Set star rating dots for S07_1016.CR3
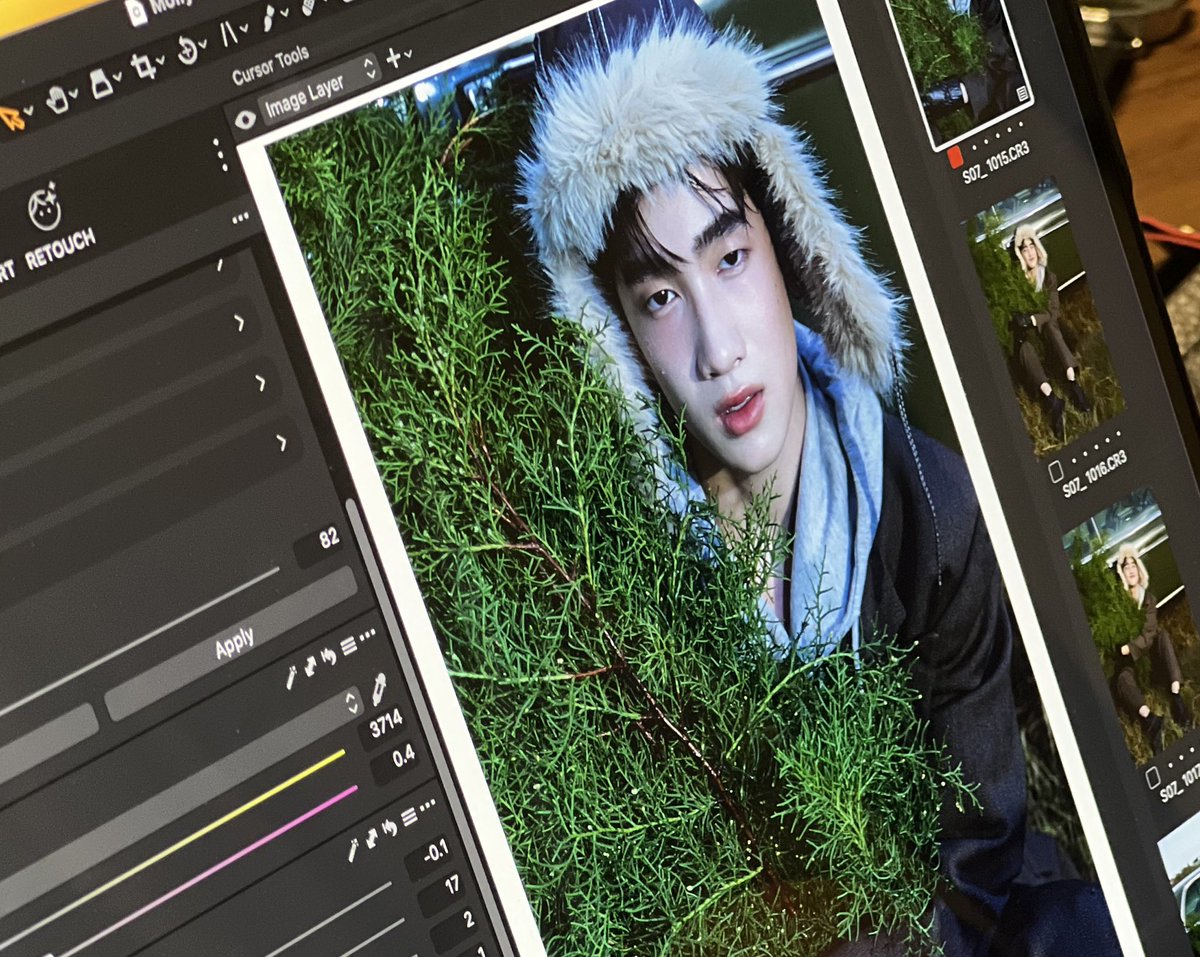This screenshot has width=1200, height=957. click(1096, 449)
